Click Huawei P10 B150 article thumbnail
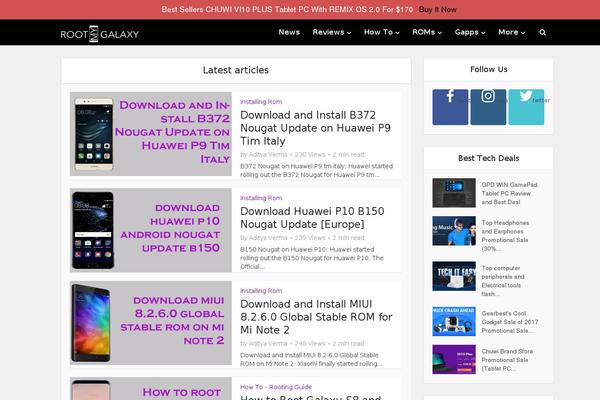600x400 pixels. coord(151,230)
